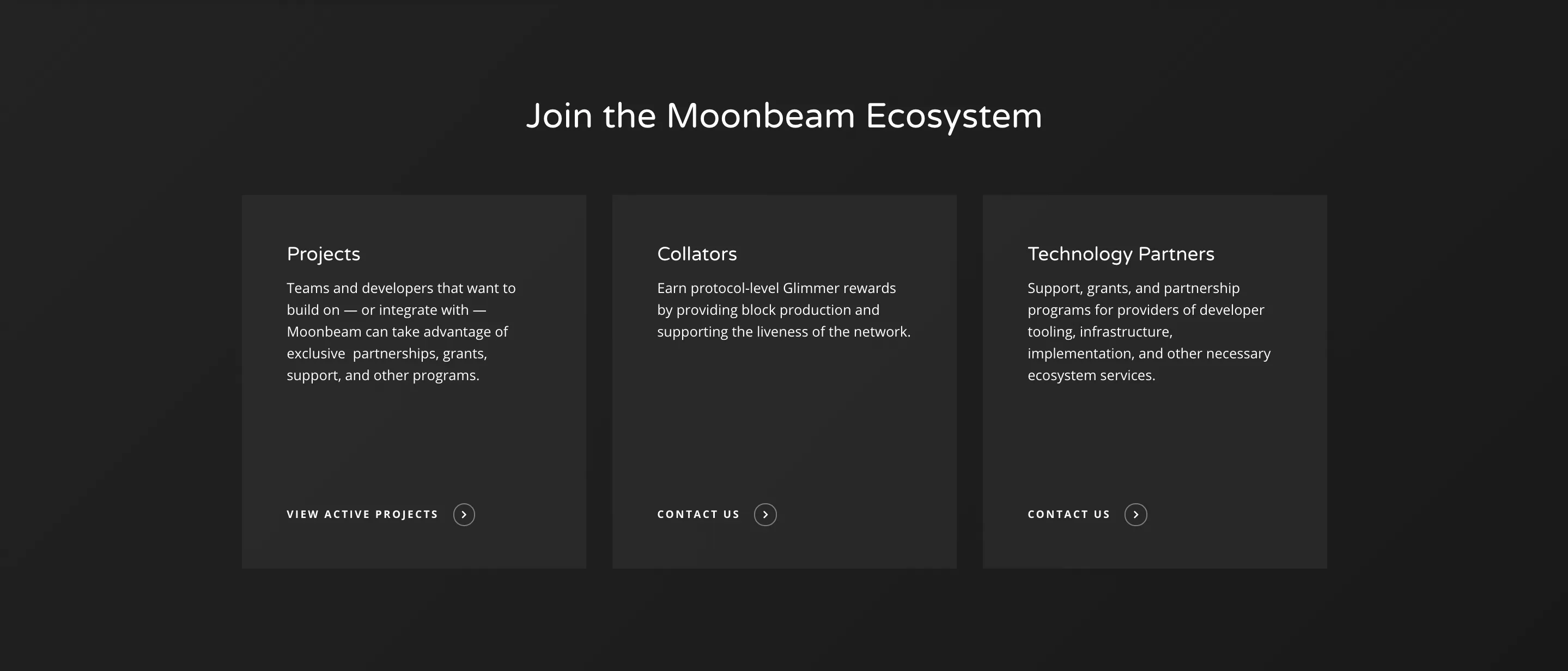Select the Collators card panel
Screen dimensions: 1568x671
(x=784, y=426)
